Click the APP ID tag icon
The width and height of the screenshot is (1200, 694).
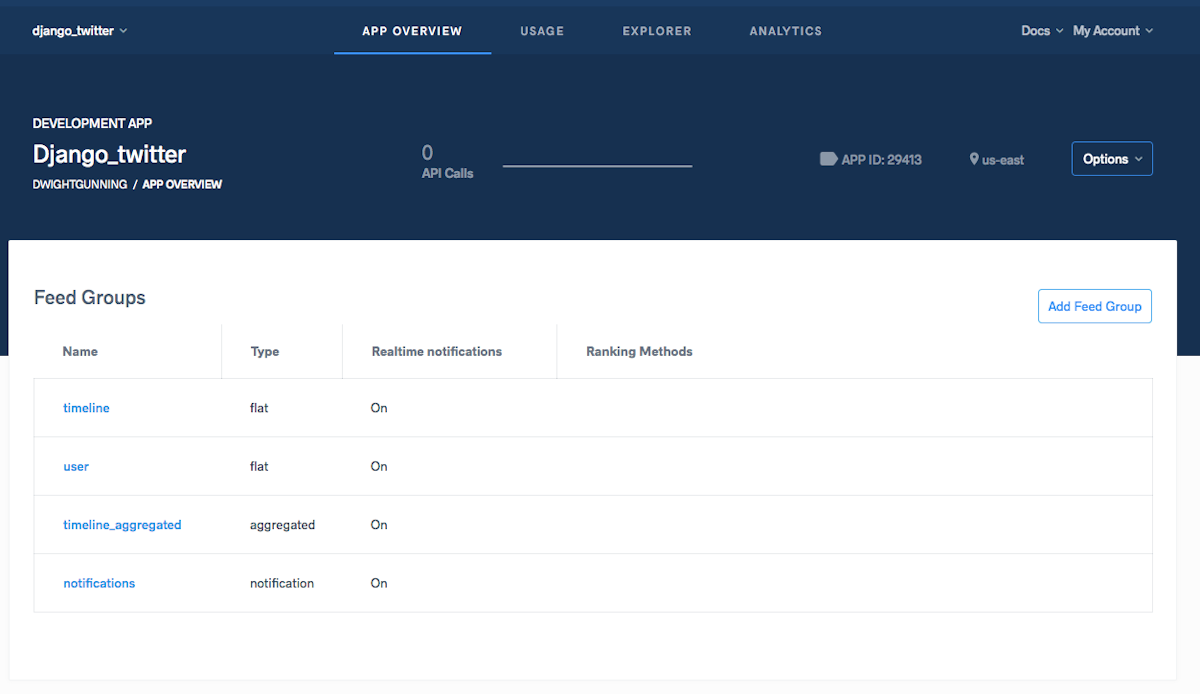(x=828, y=158)
